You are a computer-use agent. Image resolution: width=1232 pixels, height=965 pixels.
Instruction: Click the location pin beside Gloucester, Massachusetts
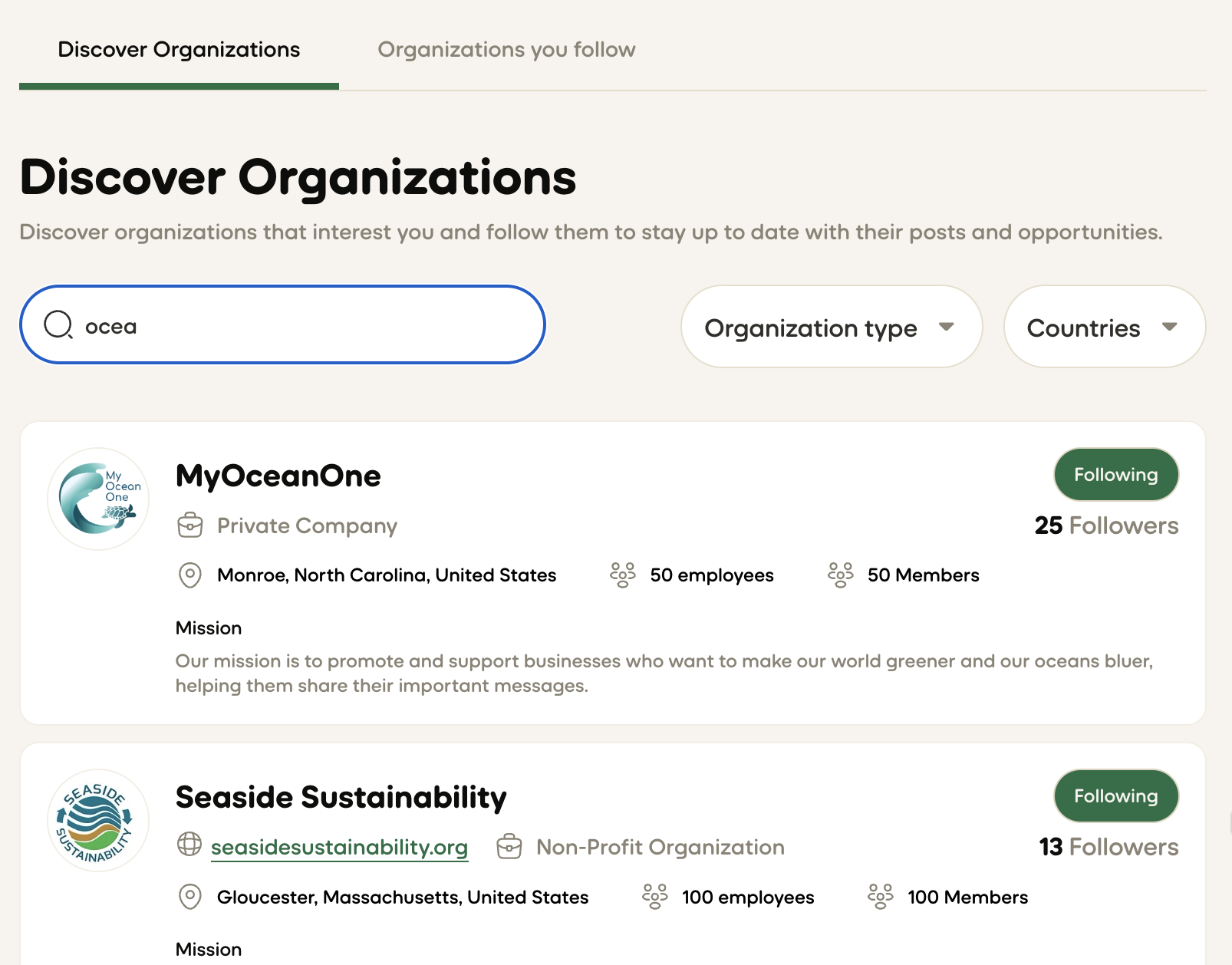[189, 897]
